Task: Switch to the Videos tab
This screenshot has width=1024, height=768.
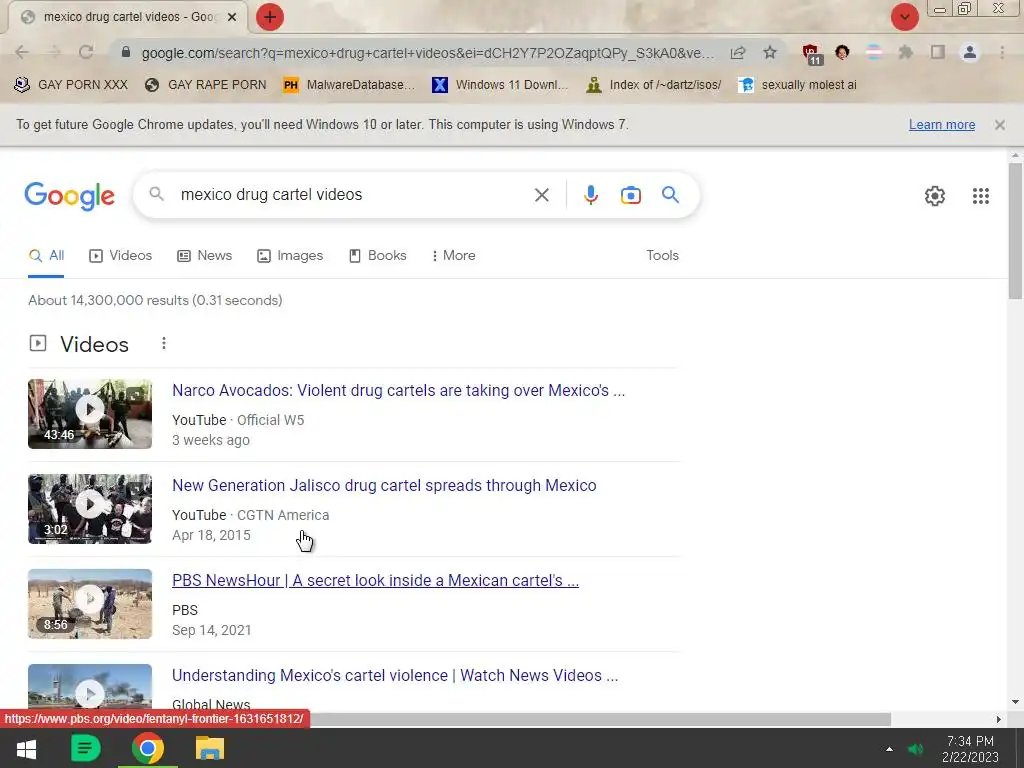Action: (120, 256)
